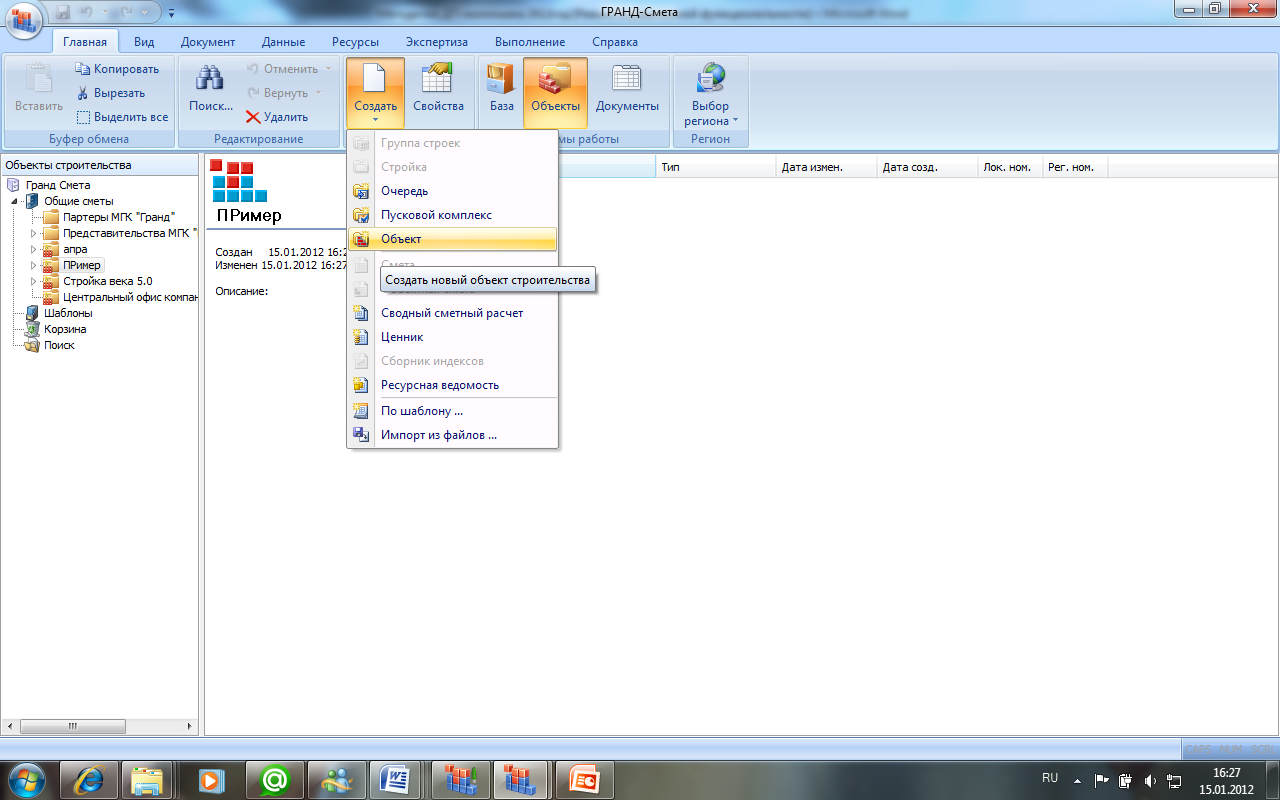Open the Документ ribbon tab
The image size is (1280, 800).
click(208, 42)
